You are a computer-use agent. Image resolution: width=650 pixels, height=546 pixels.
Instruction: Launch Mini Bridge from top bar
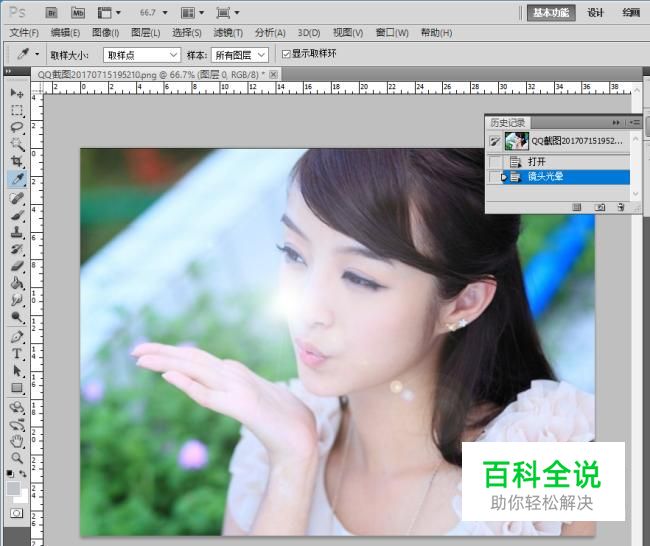[78, 13]
